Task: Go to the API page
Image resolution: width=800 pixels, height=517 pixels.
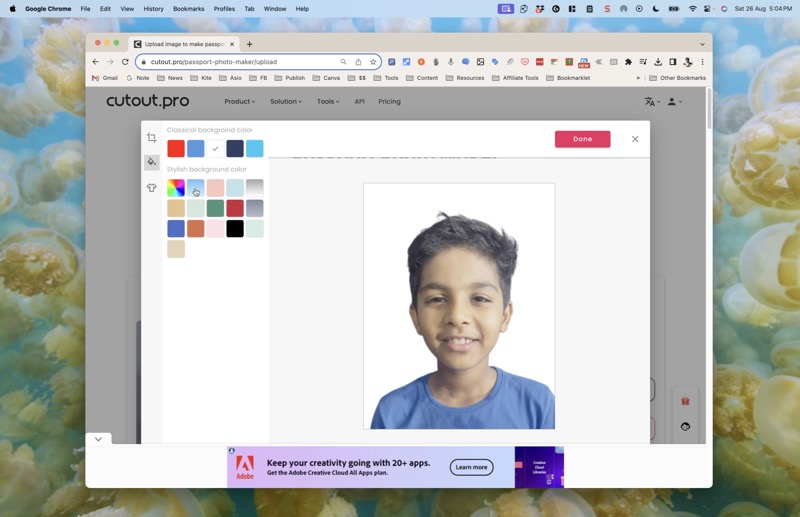Action: tap(359, 102)
